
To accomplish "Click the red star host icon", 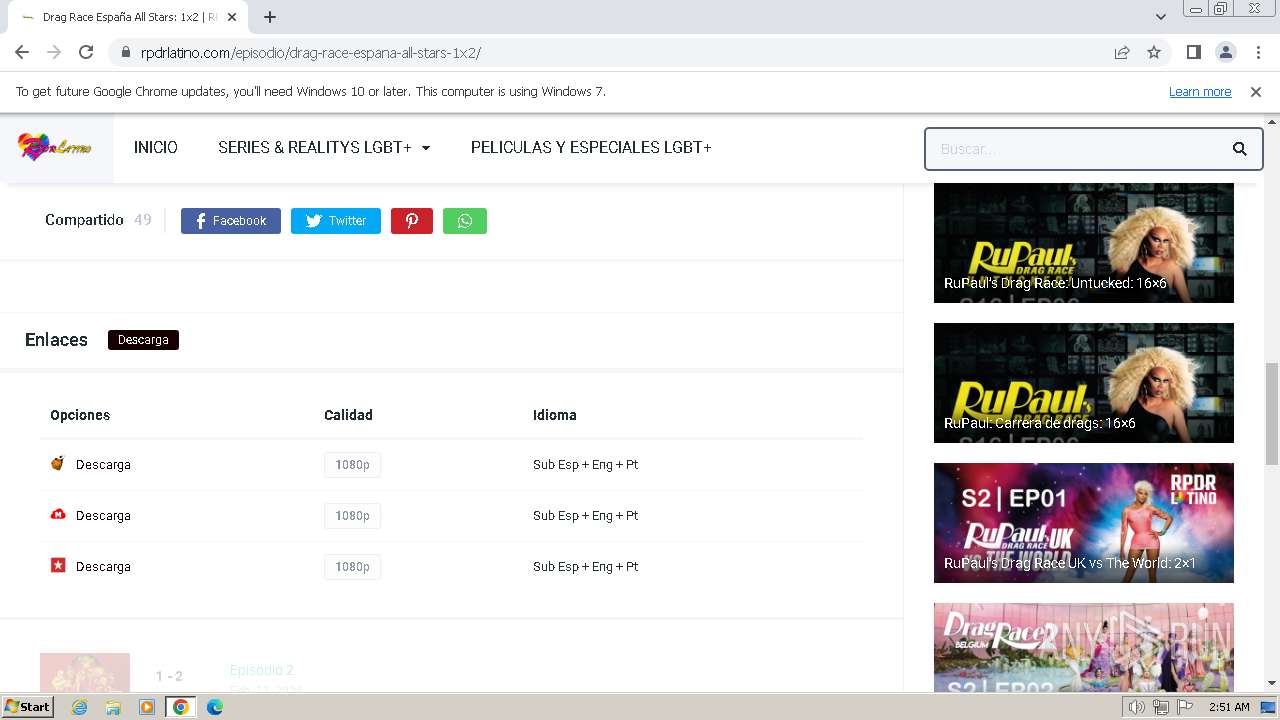I will (58, 565).
